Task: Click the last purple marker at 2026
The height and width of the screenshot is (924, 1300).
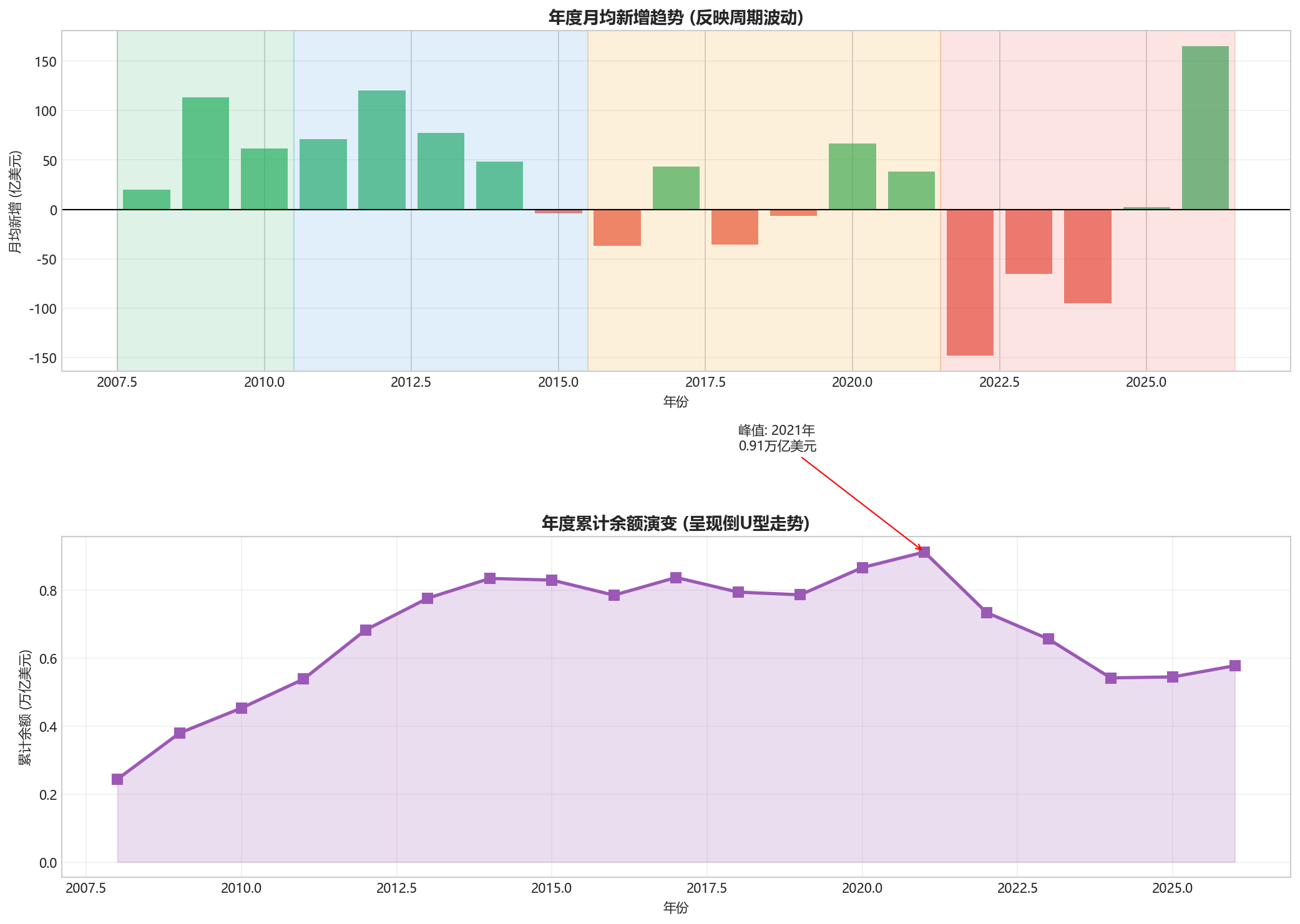Action: 1234,666
